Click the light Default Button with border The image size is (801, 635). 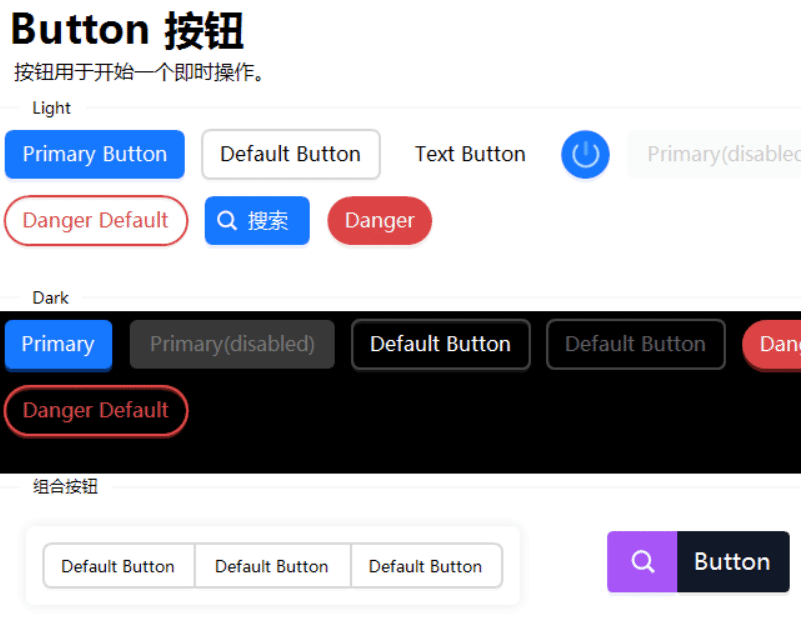click(x=291, y=154)
